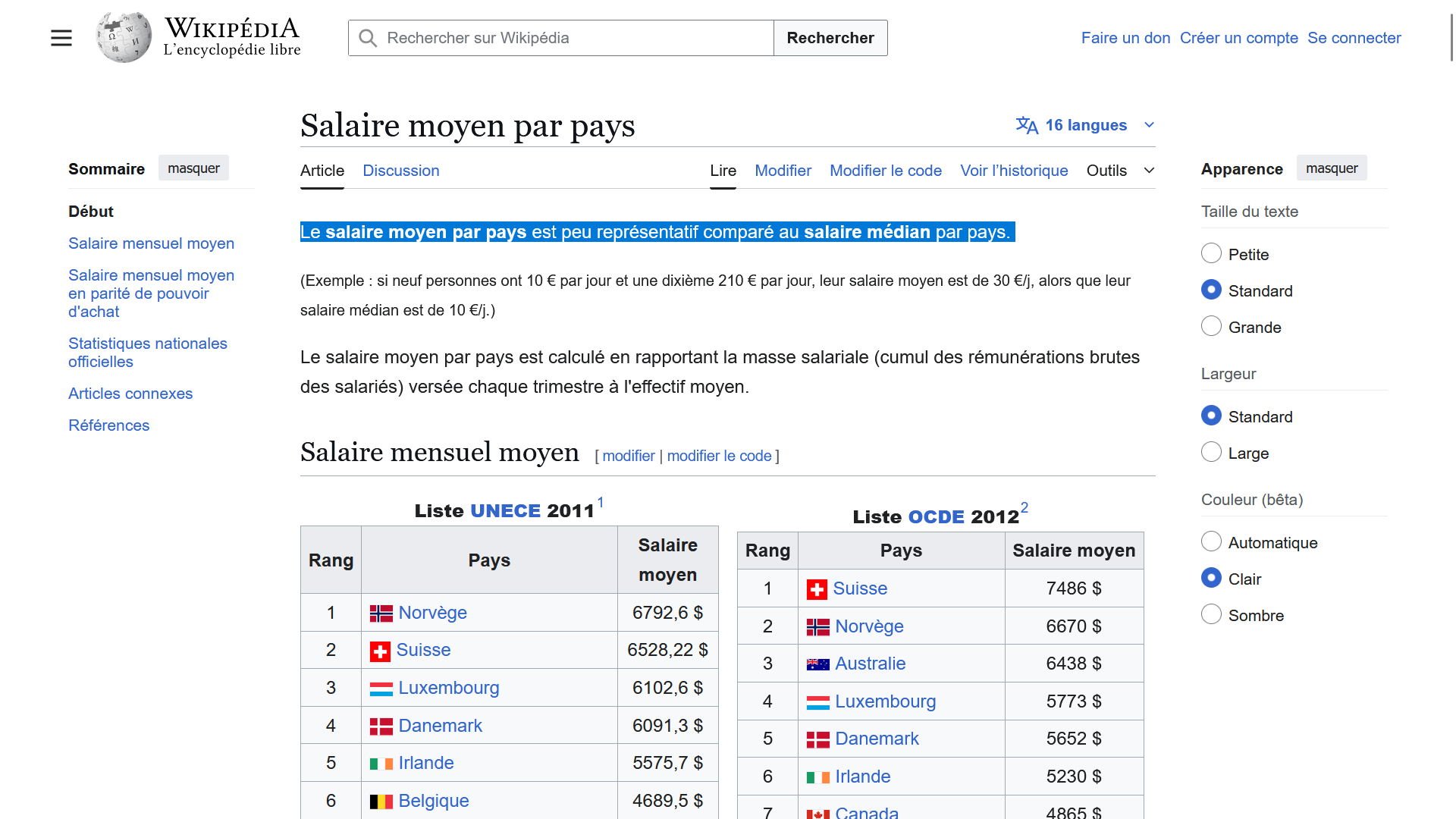
Task: Hide the Sommaire sidebar with masquer
Action: click(193, 168)
